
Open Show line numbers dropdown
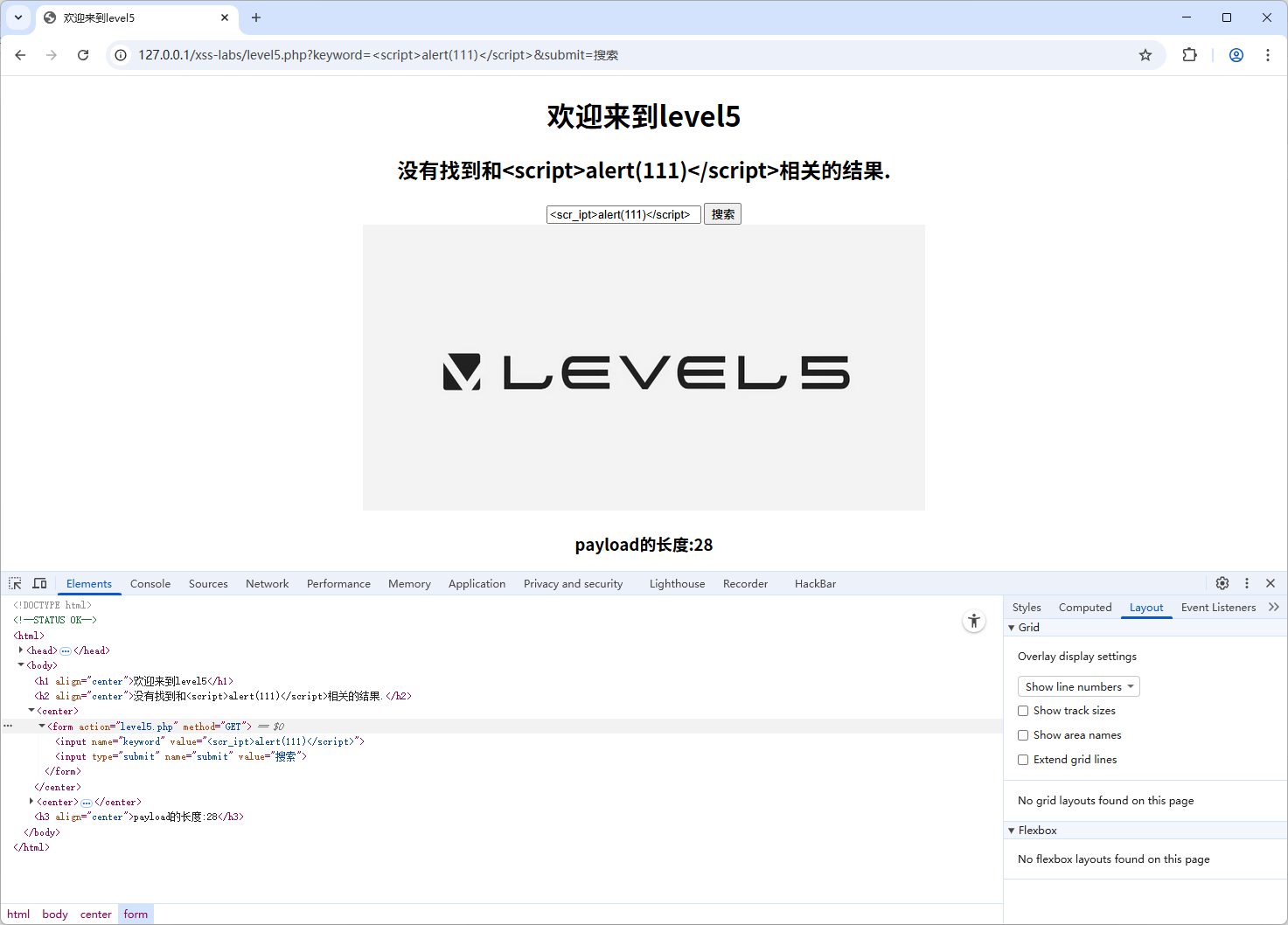click(x=1079, y=686)
